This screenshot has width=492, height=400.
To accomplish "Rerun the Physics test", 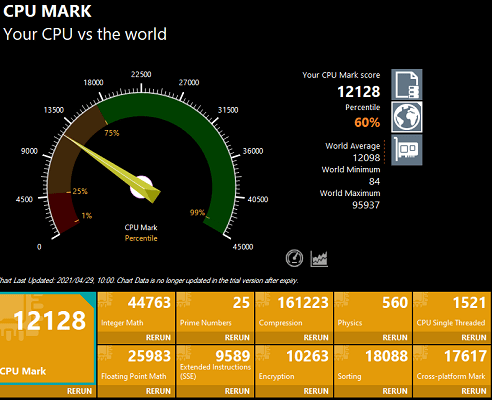I will click(x=395, y=337).
